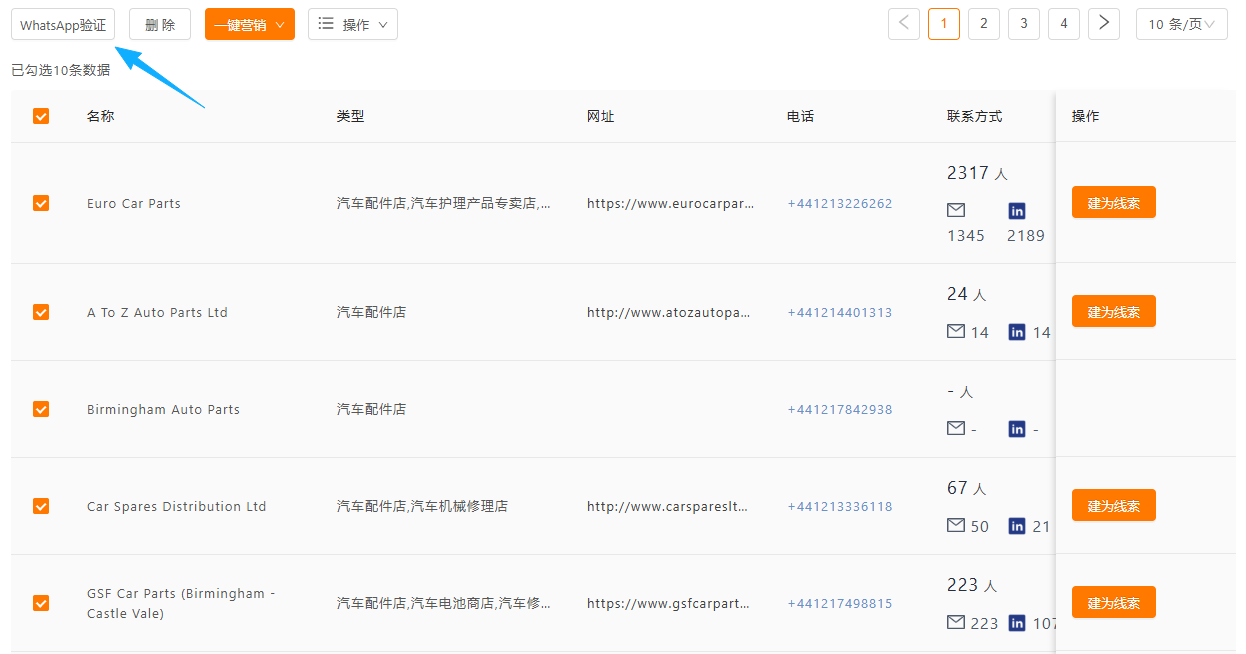The image size is (1246, 654).
Task: Uncheck the GSF Car Parts row
Action: coord(41,603)
